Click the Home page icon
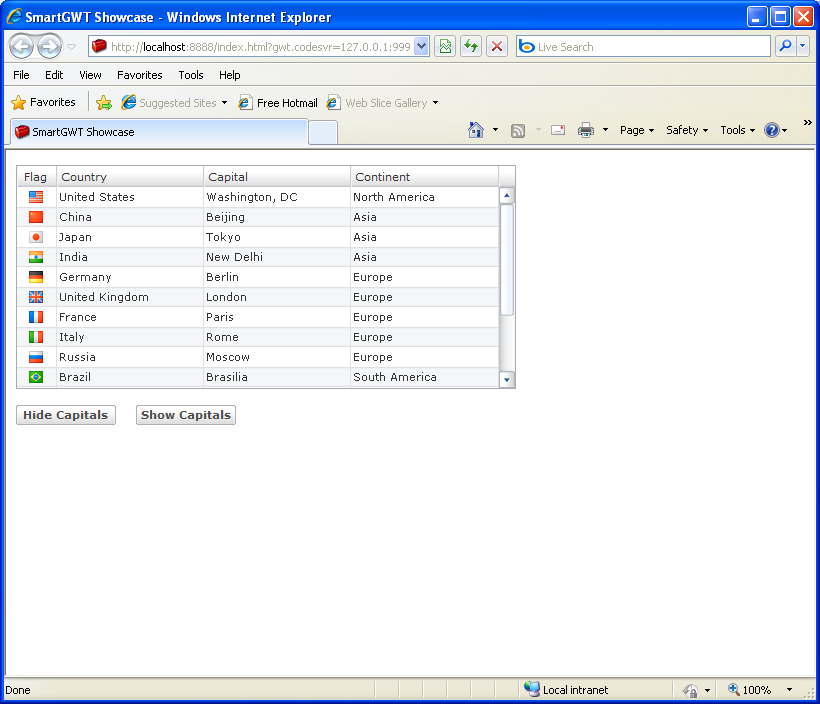 click(476, 130)
